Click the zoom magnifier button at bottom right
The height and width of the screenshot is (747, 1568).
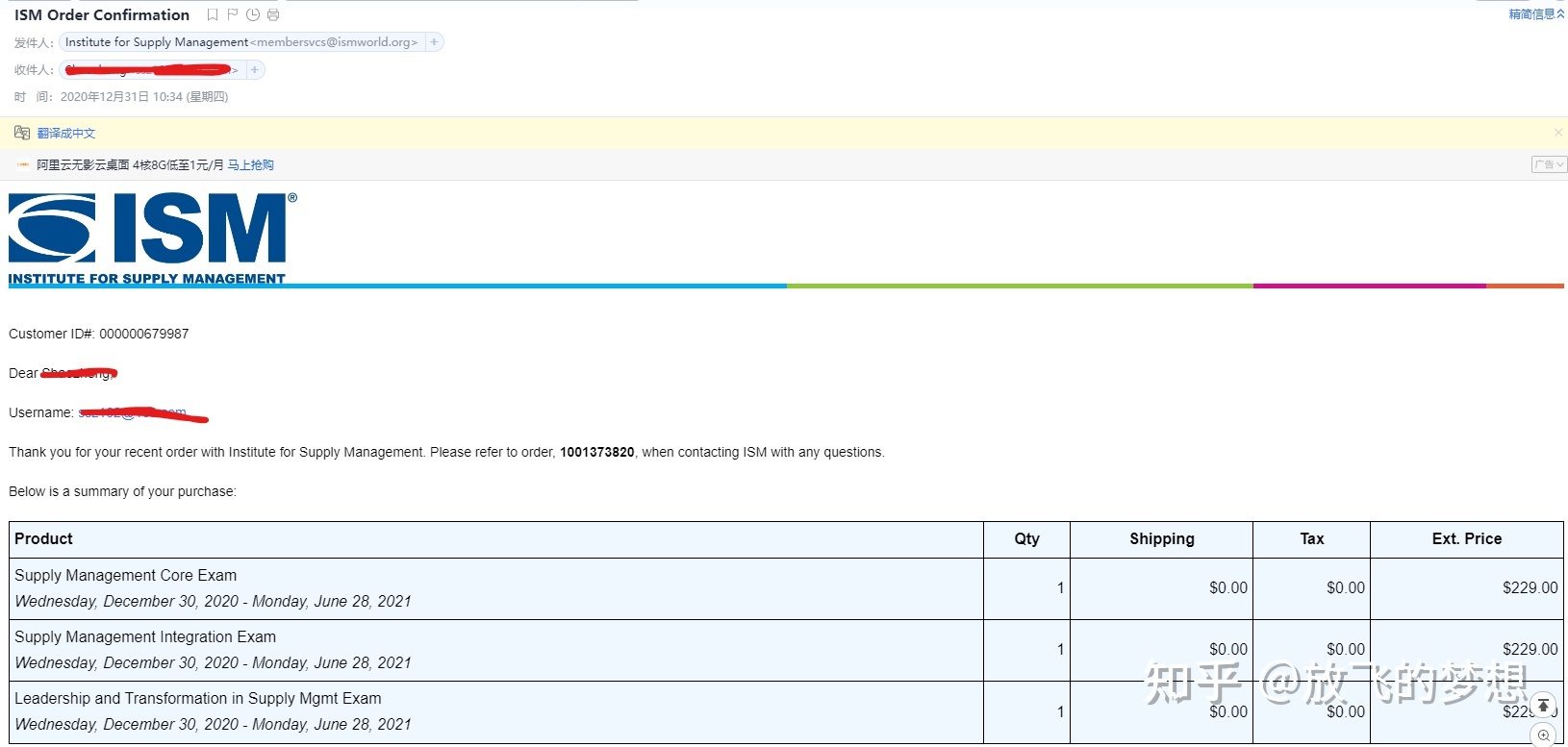click(x=1543, y=735)
